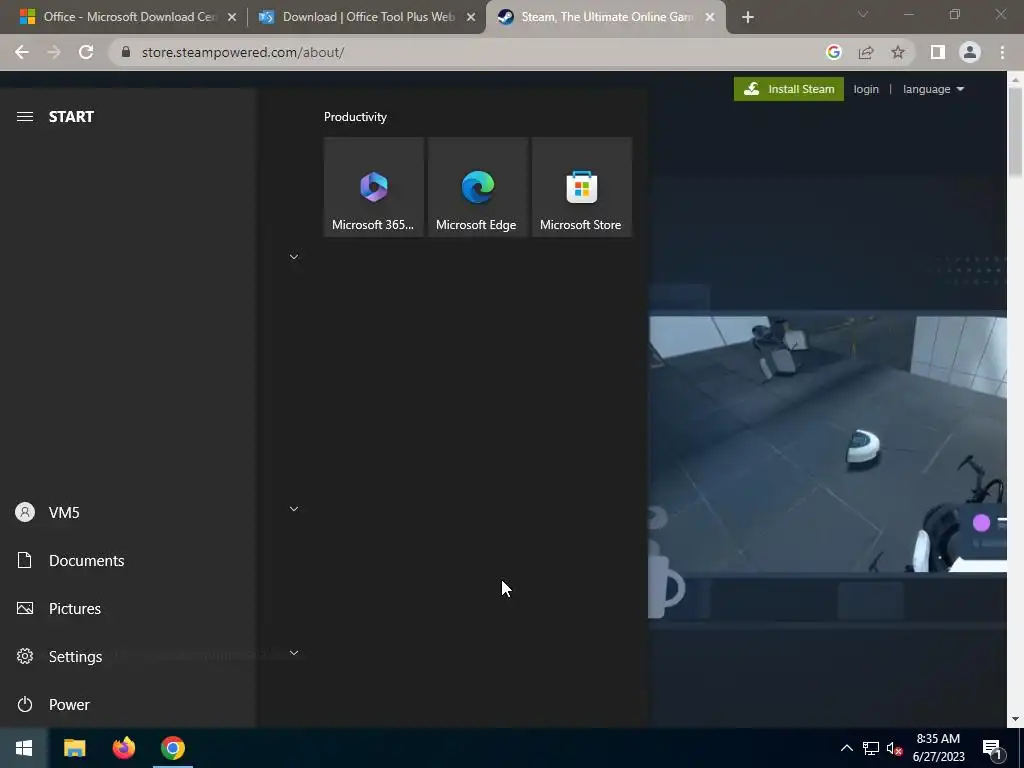The image size is (1024, 768).
Task: Click the taskbar clock and date
Action: (x=938, y=748)
